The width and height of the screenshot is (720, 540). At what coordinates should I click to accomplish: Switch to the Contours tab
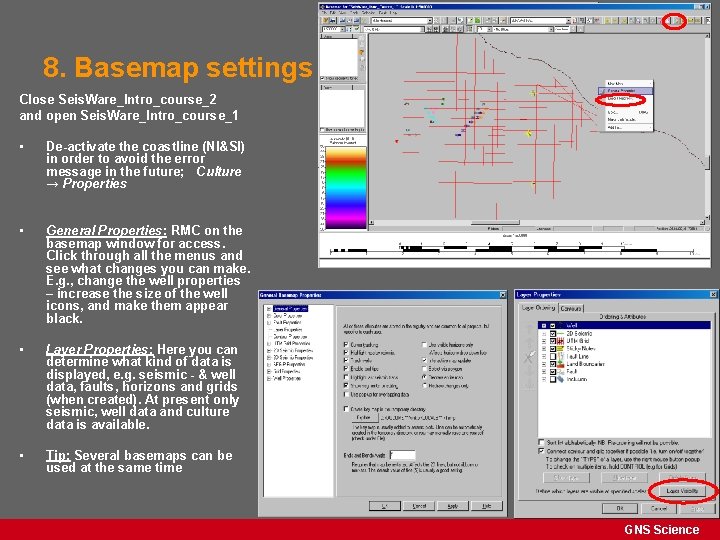coord(571,309)
